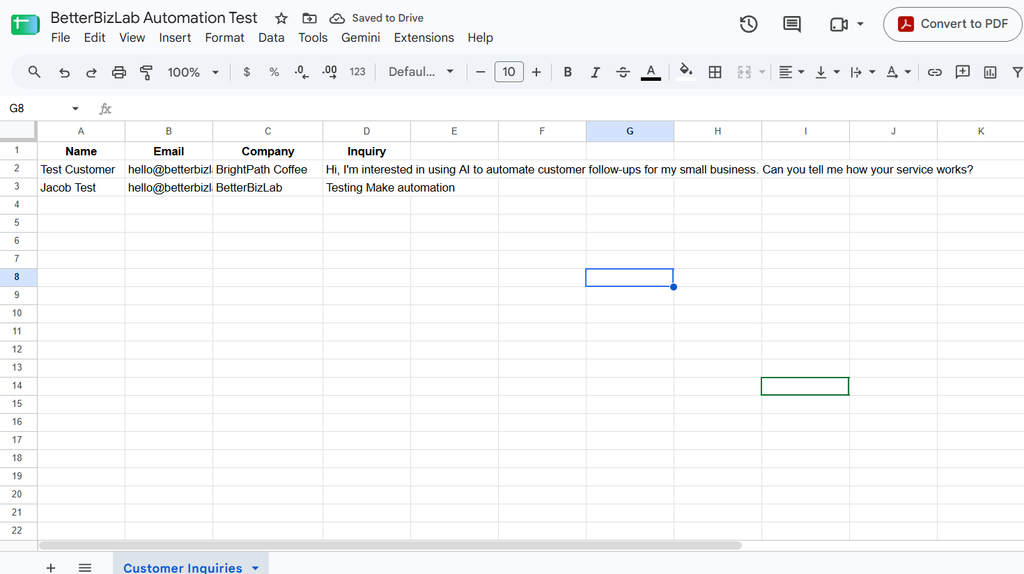1024x574 pixels.
Task: Open vertical align dropdown
Action: 826,72
